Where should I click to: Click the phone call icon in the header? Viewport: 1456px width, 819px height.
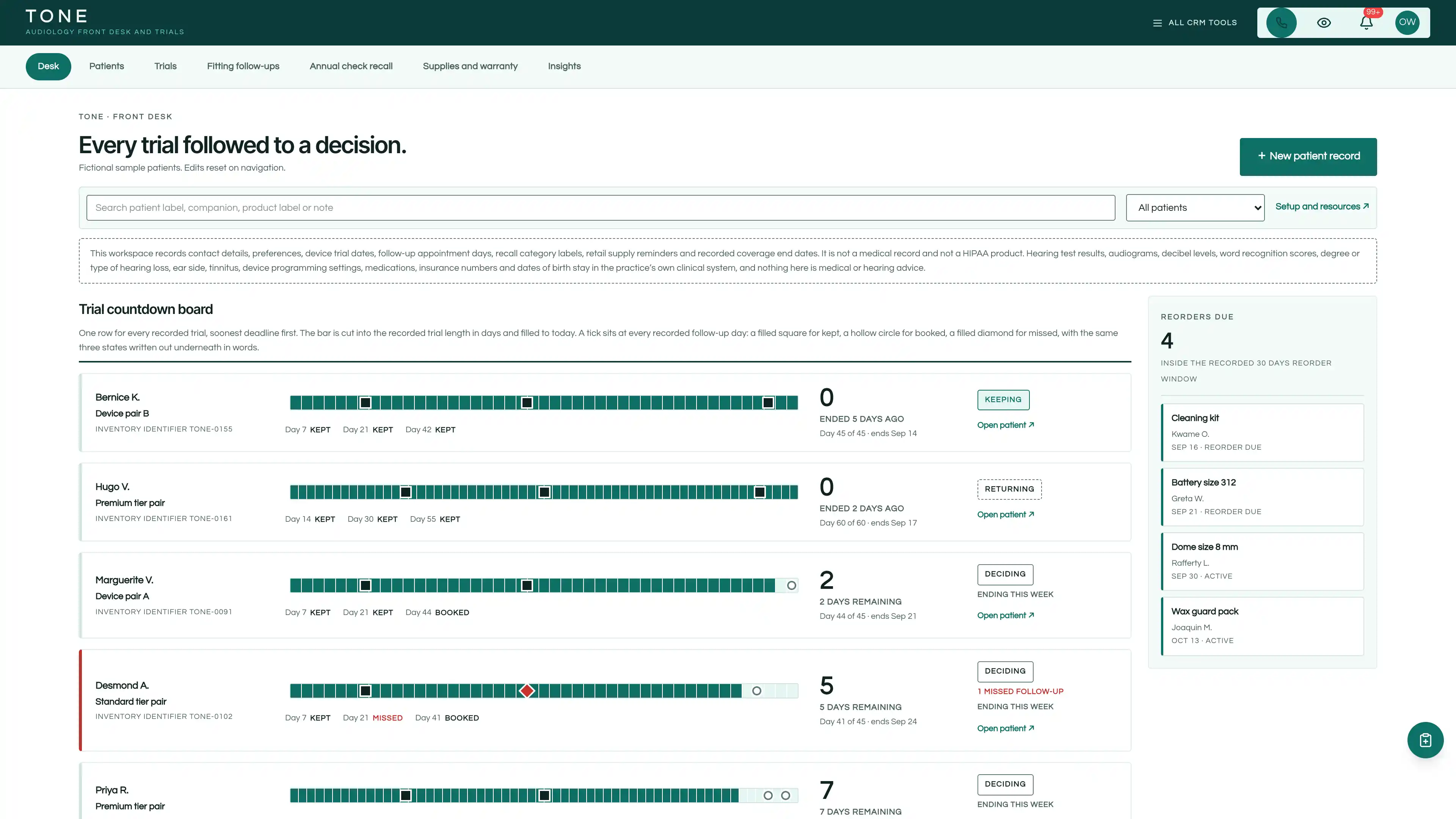point(1281,23)
